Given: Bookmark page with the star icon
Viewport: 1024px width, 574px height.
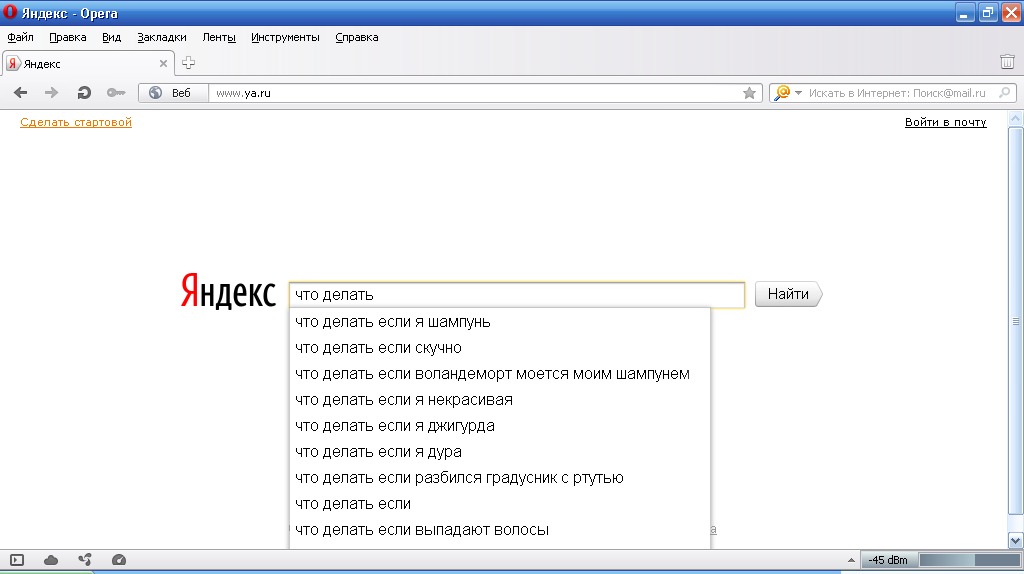Looking at the screenshot, I should (x=749, y=93).
